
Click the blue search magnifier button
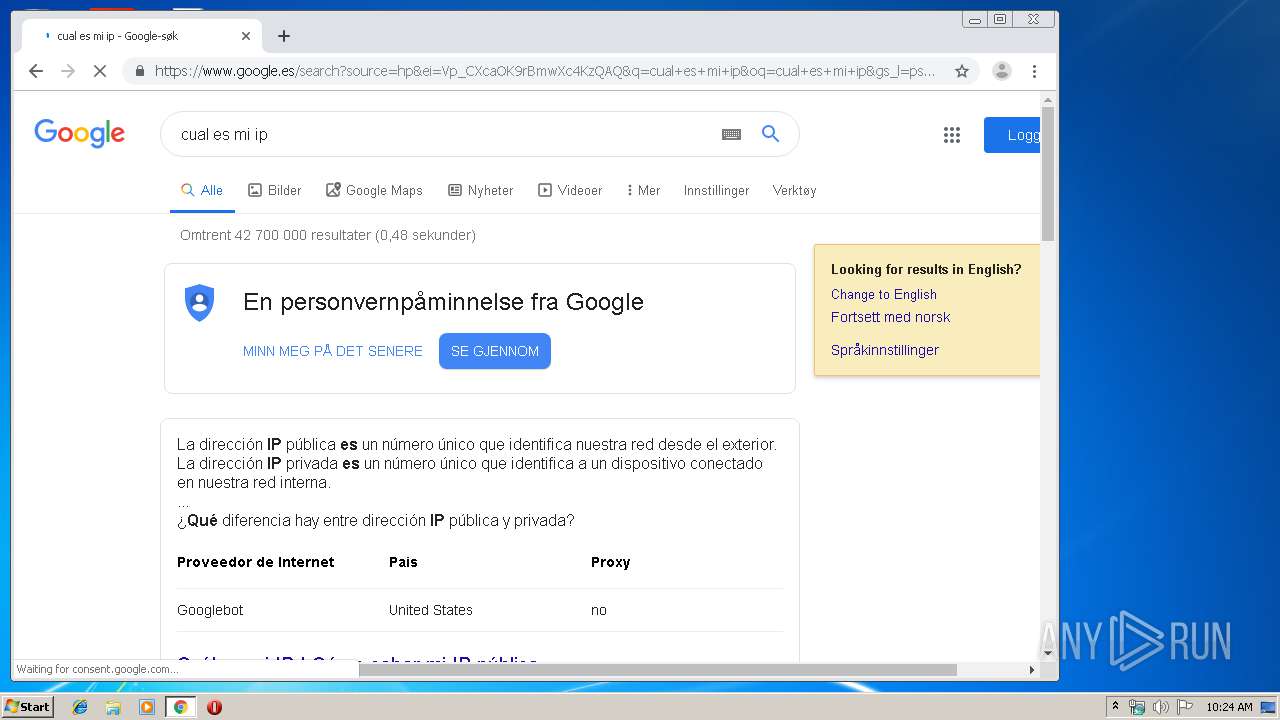point(770,134)
